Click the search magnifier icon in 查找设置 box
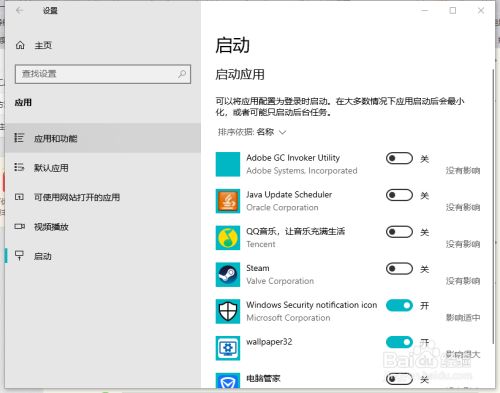The width and height of the screenshot is (500, 393). tap(182, 74)
